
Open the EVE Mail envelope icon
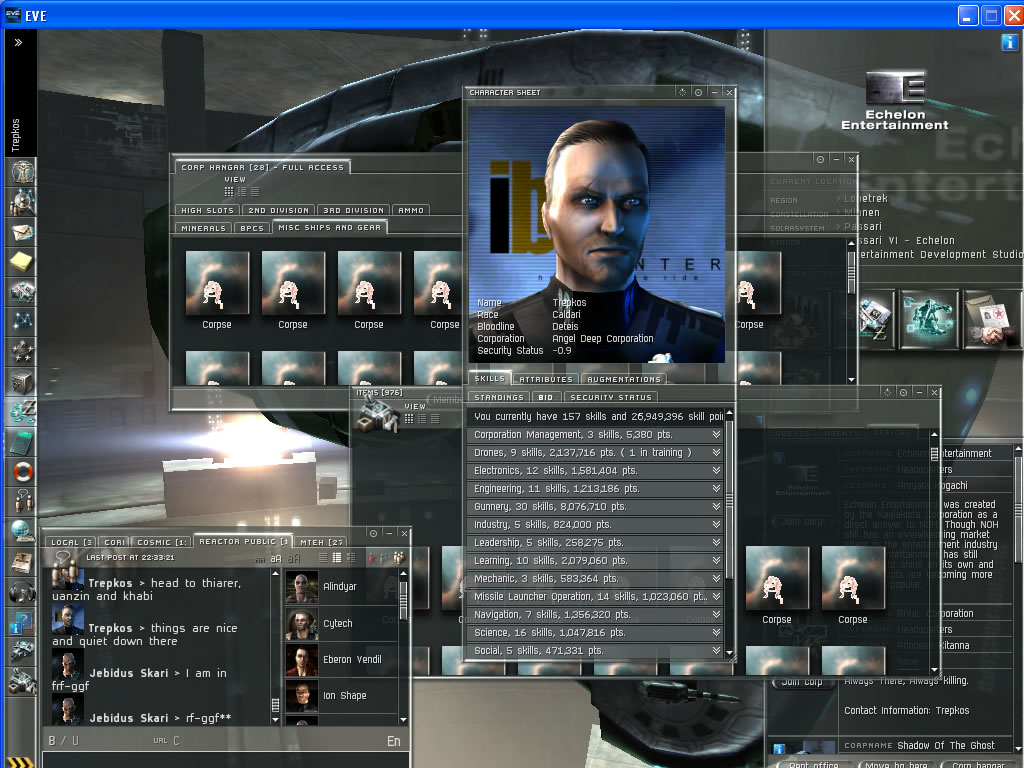tap(22, 232)
